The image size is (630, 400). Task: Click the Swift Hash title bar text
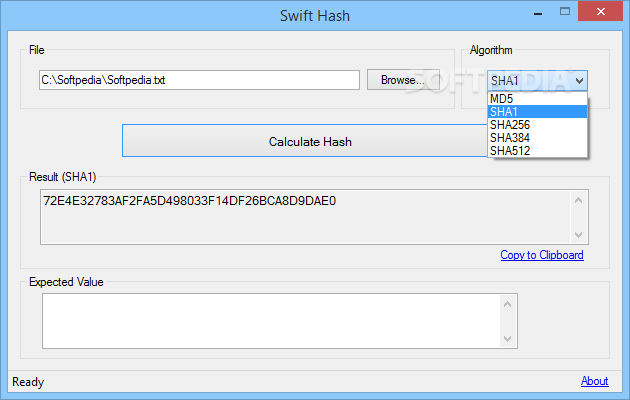click(x=315, y=16)
